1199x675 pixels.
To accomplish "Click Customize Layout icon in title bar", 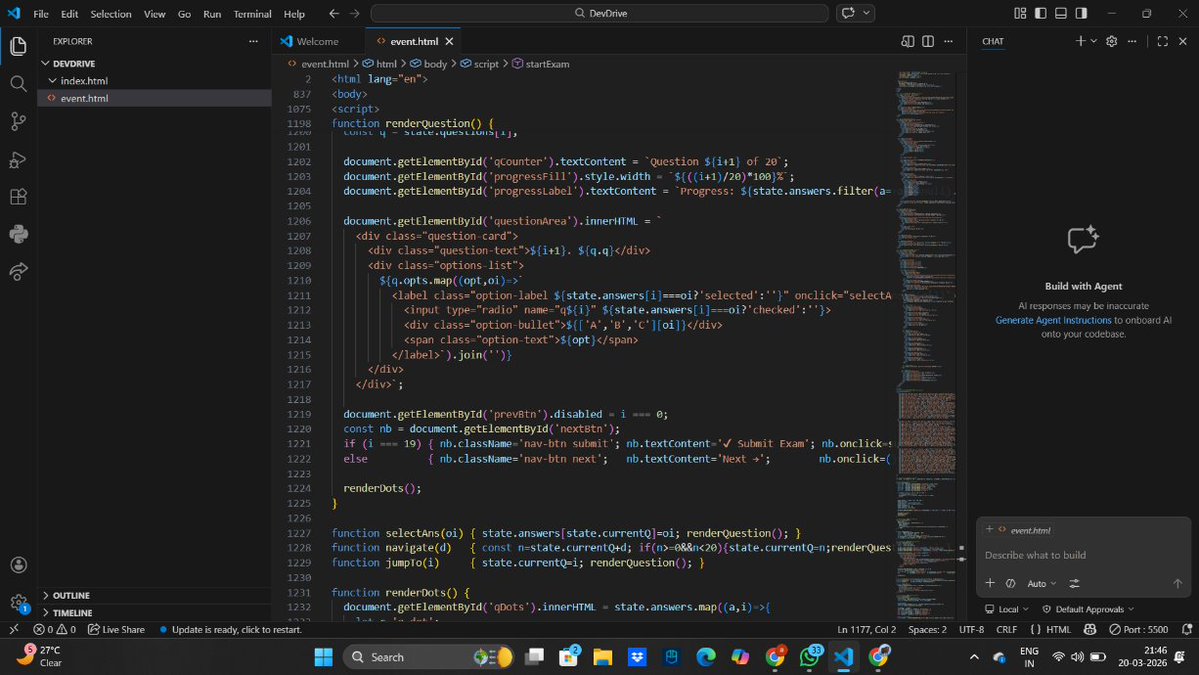I will (x=1020, y=13).
